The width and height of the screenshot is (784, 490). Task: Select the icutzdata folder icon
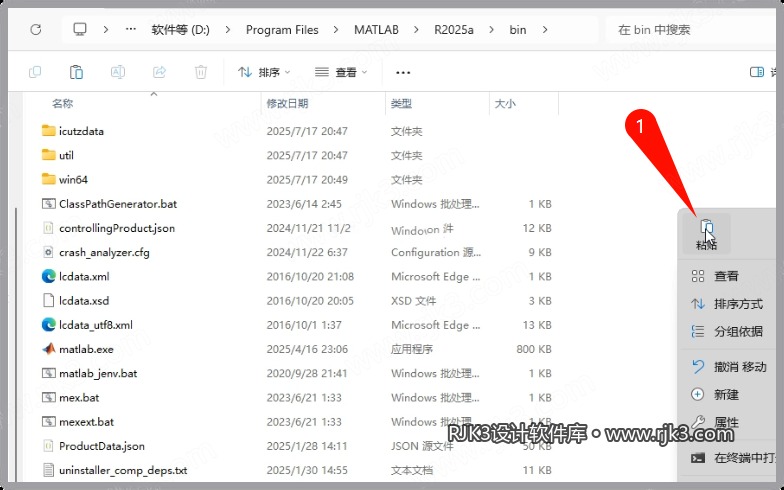coord(48,131)
